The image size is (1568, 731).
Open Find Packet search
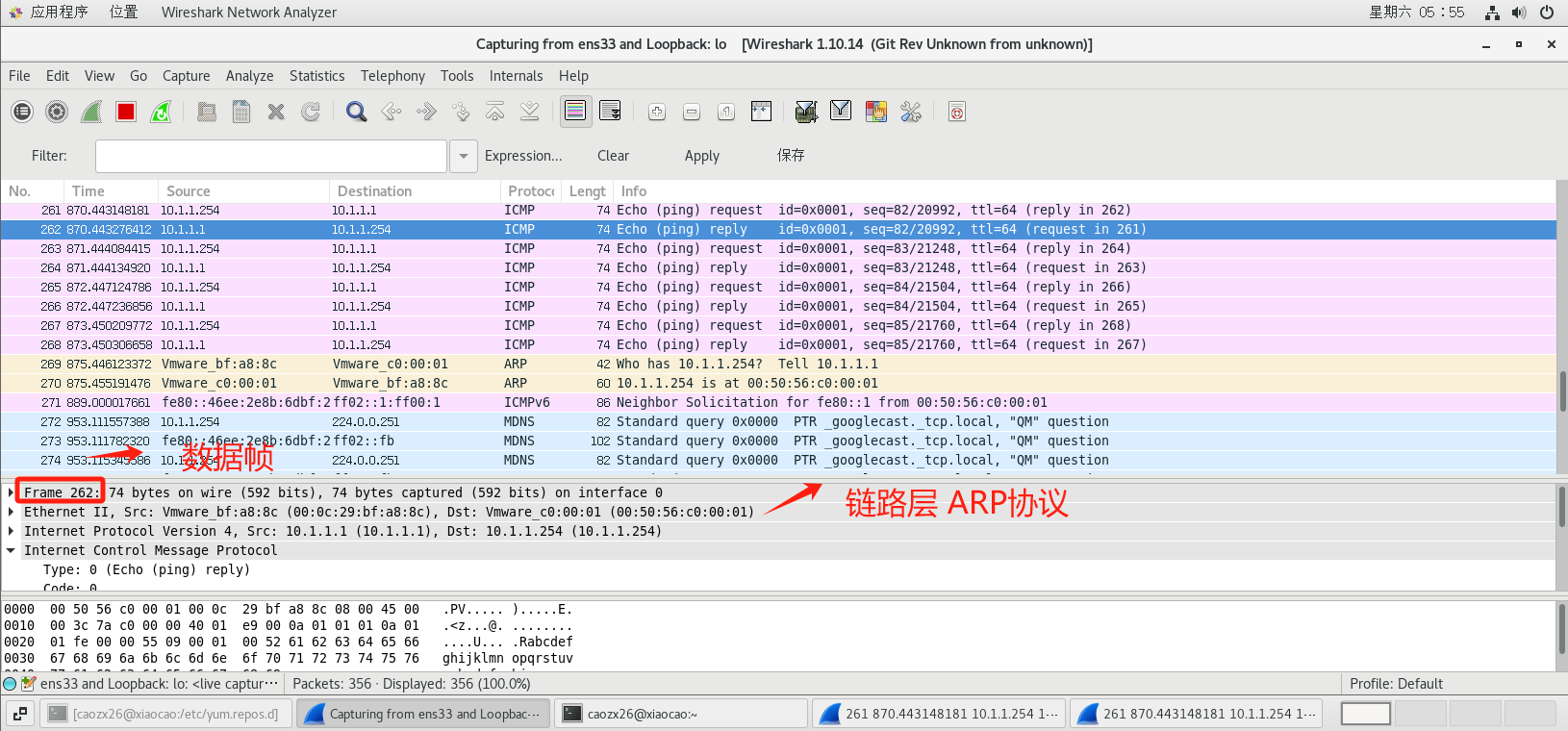[x=357, y=112]
